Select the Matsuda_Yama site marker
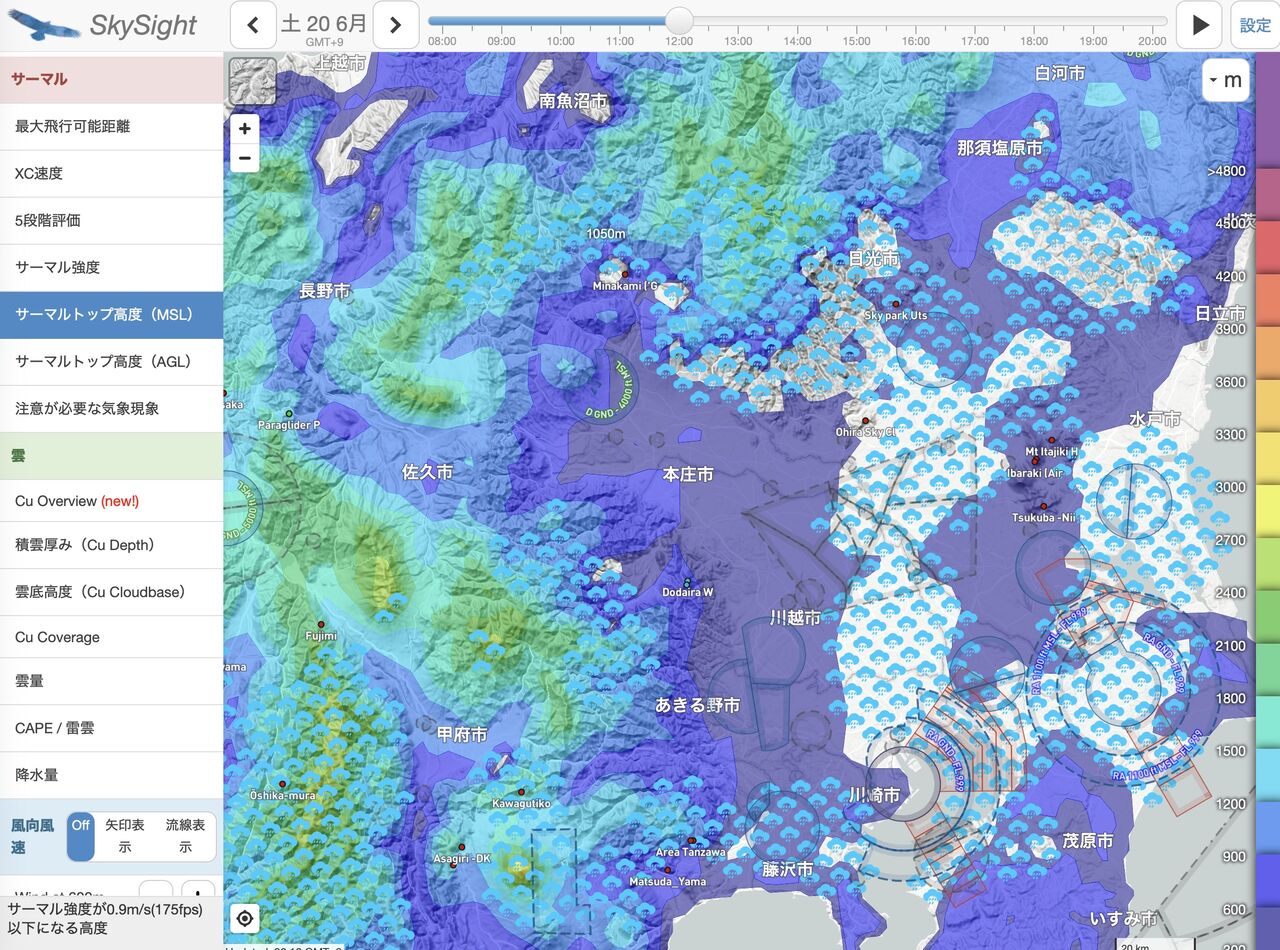The width and height of the screenshot is (1280, 950). [x=668, y=870]
